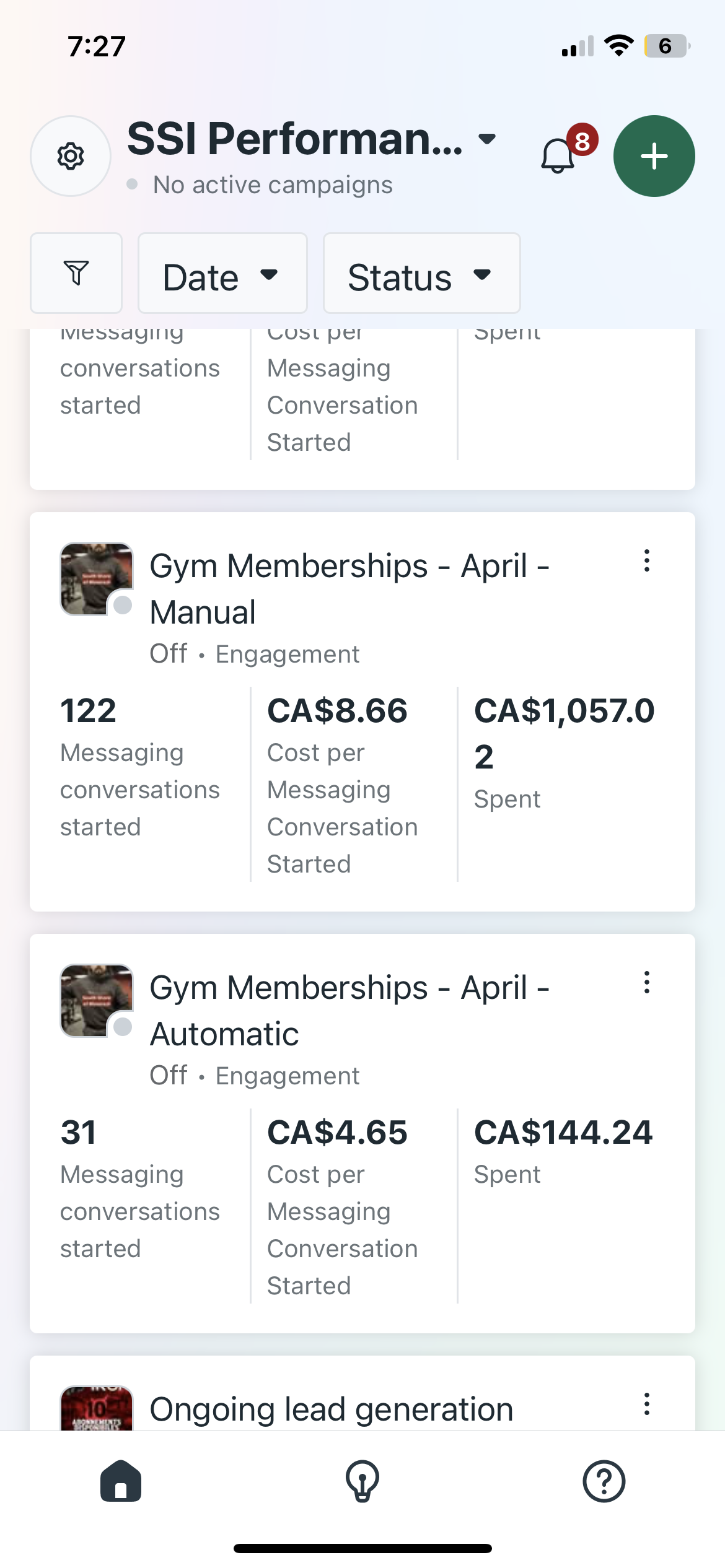725x1568 pixels.
Task: Expand the Status dropdown filter
Action: point(421,273)
